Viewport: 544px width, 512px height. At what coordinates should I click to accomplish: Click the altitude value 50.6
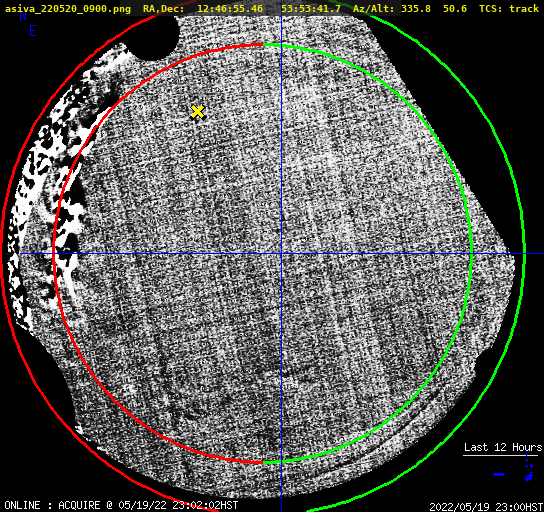(455, 9)
